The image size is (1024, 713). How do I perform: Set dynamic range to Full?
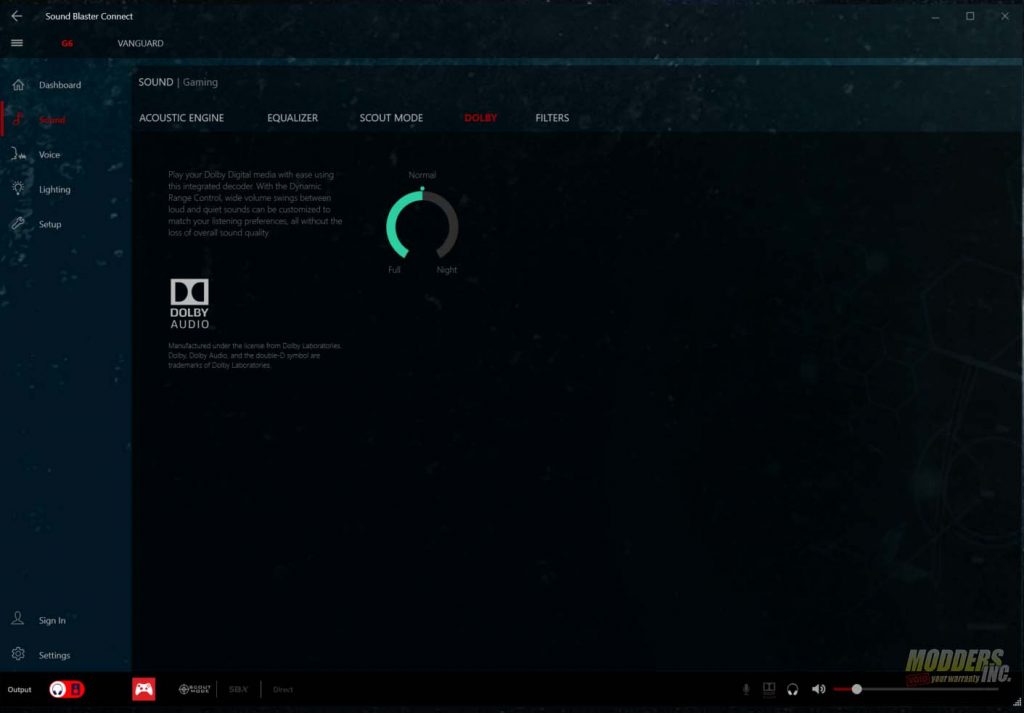pos(394,270)
